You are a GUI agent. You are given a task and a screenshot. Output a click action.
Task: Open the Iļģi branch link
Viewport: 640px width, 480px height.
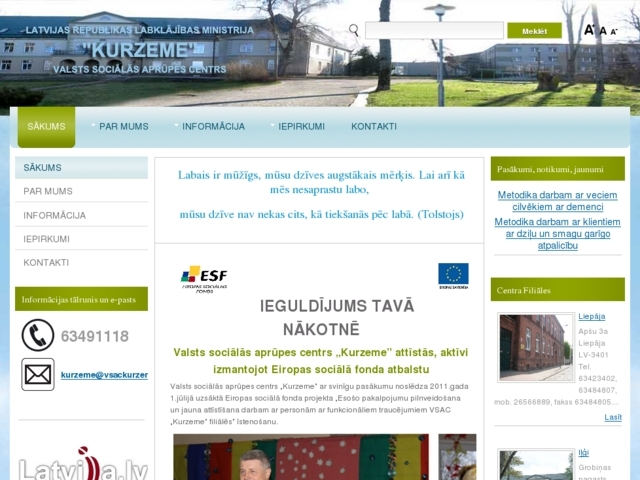coord(583,453)
